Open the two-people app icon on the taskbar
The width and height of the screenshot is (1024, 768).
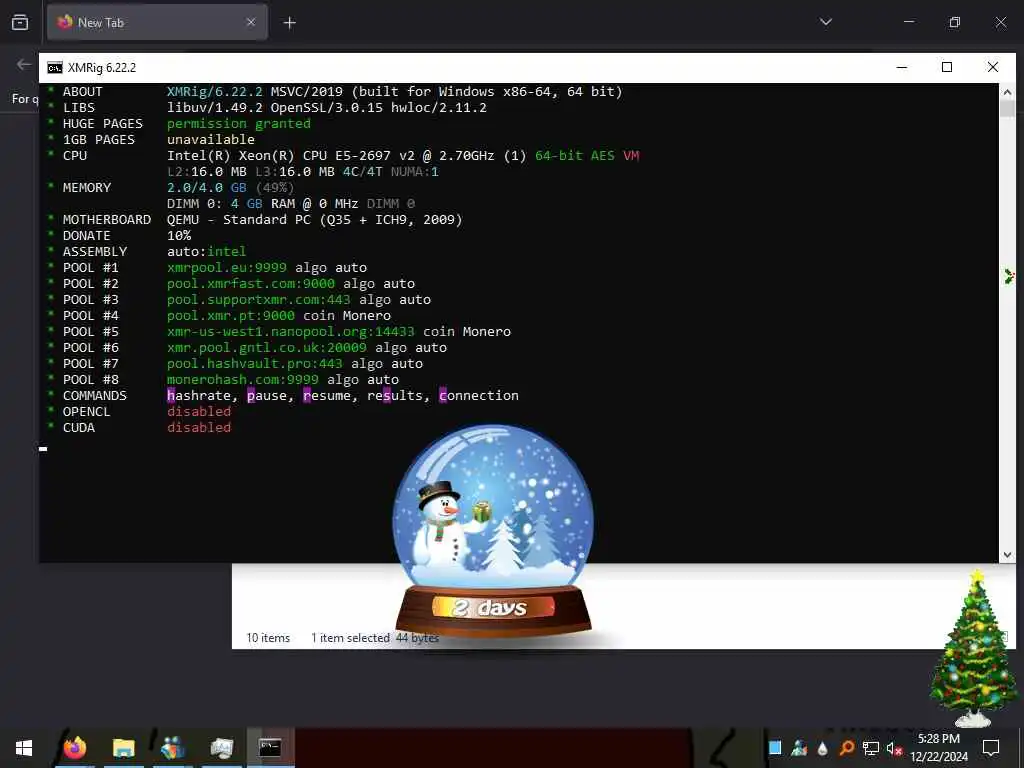click(172, 748)
